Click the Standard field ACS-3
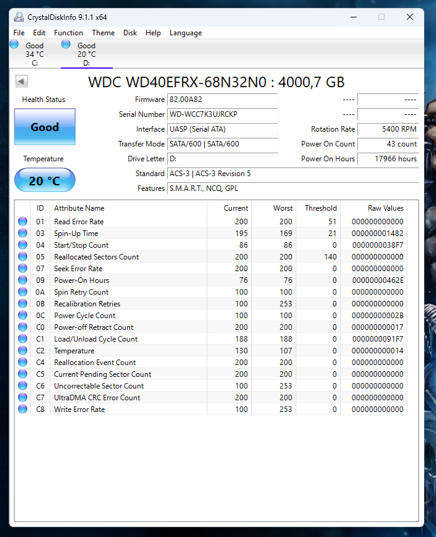The width and height of the screenshot is (436, 537). tap(293, 173)
